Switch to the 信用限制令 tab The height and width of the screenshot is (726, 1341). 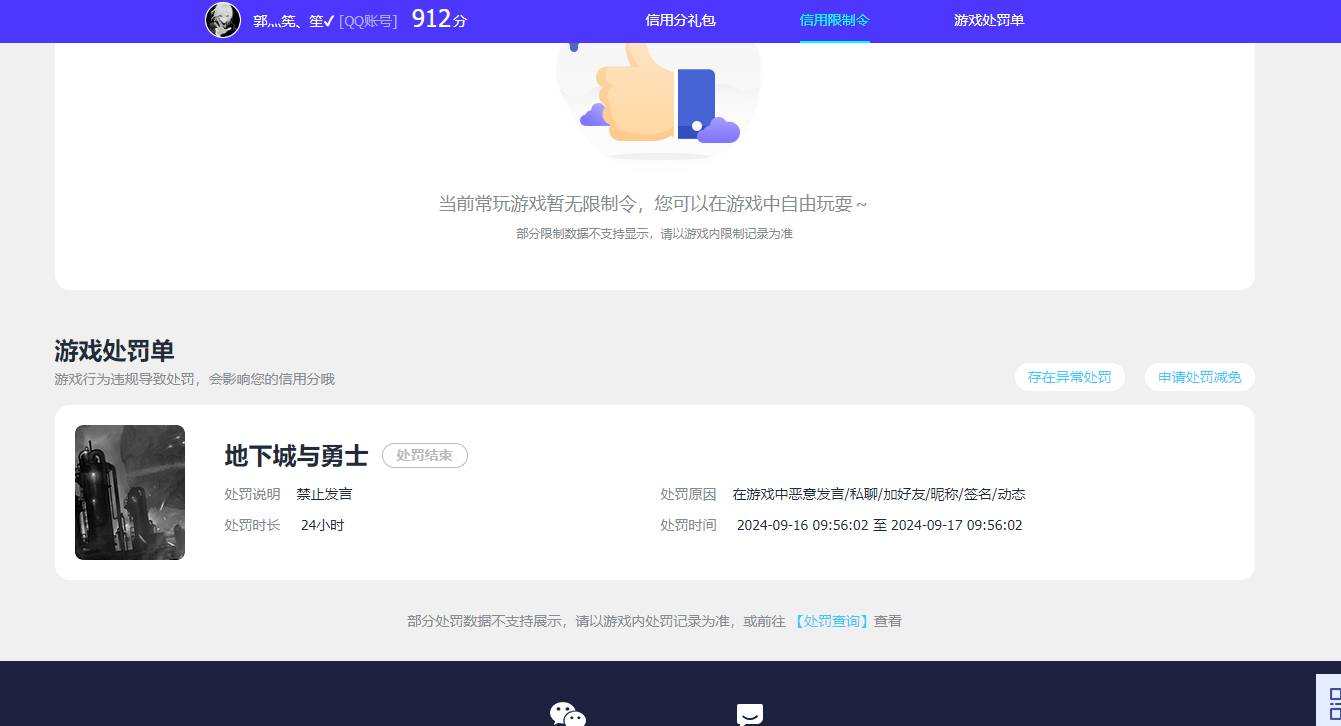coord(834,20)
